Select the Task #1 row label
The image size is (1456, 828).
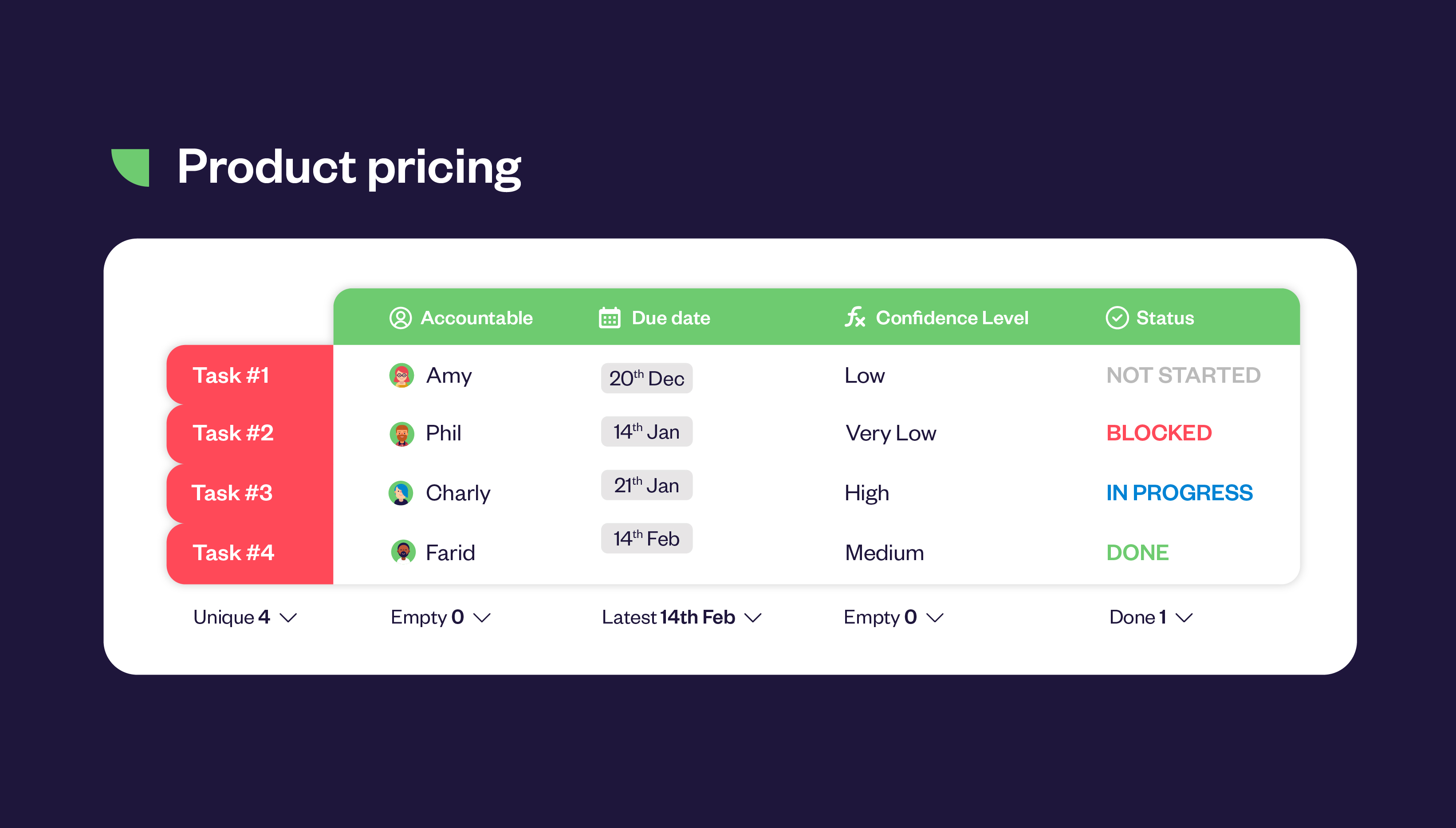click(231, 375)
